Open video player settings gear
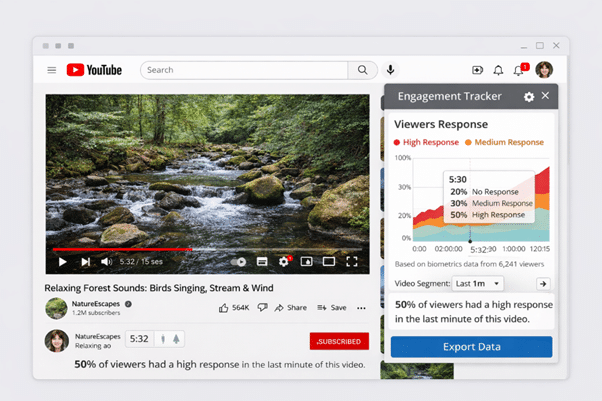 284,262
